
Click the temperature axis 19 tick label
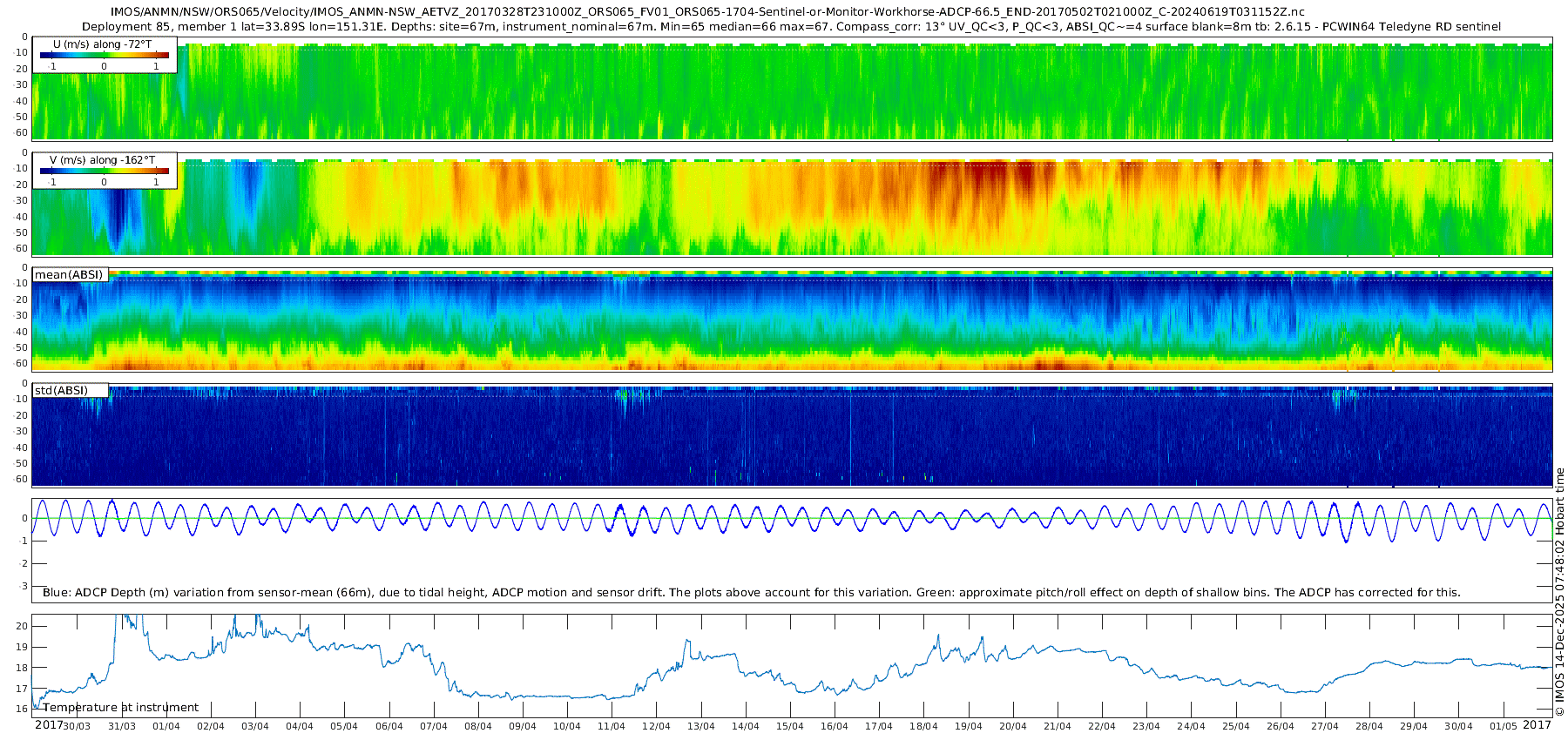(x=22, y=647)
